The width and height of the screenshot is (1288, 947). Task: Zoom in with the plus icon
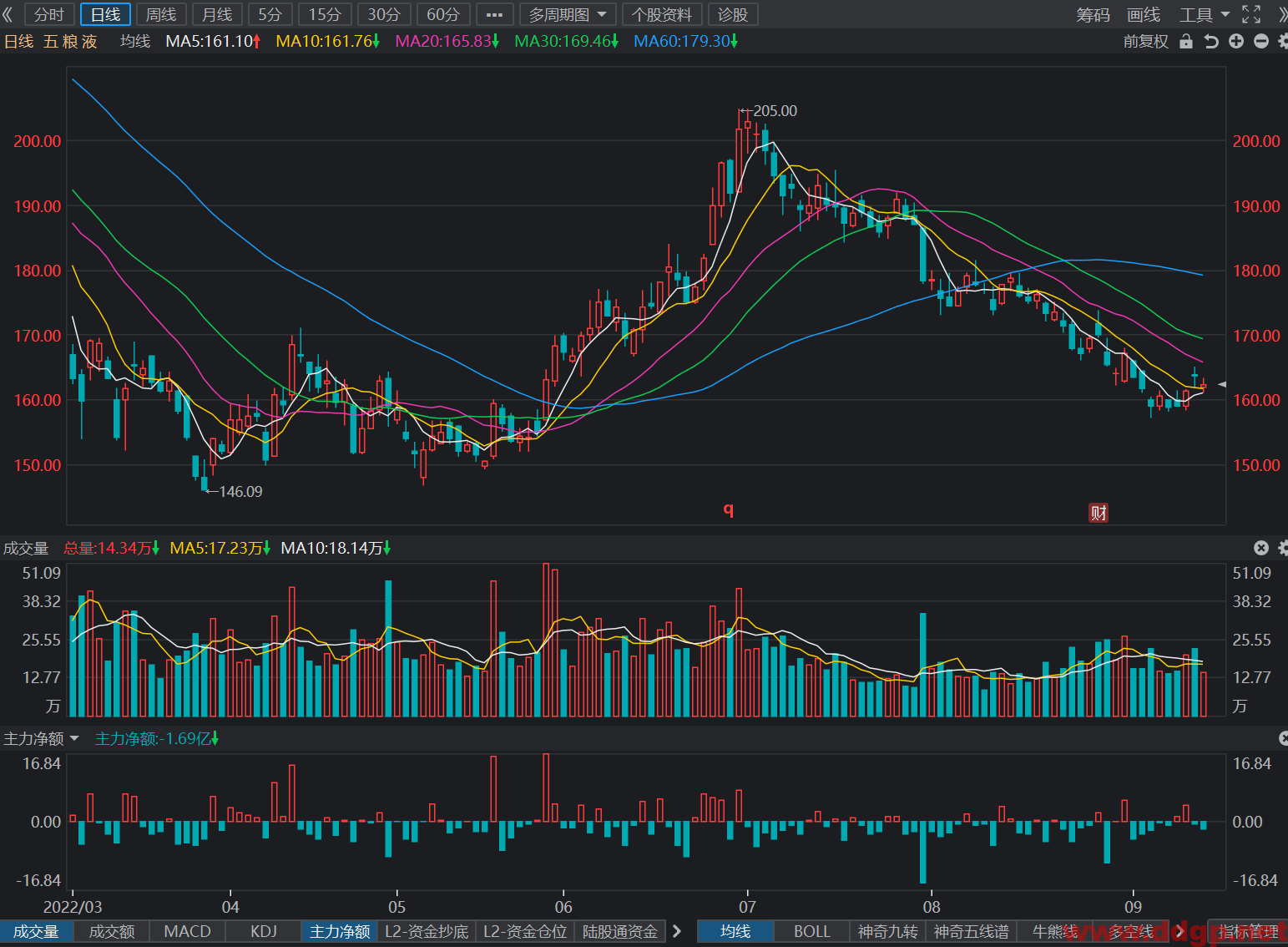[1236, 42]
